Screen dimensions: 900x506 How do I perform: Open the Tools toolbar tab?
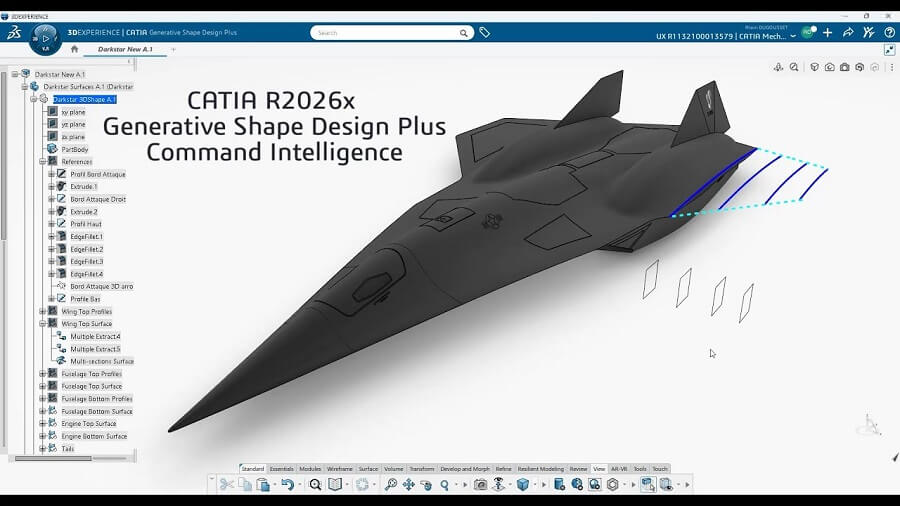[640, 469]
